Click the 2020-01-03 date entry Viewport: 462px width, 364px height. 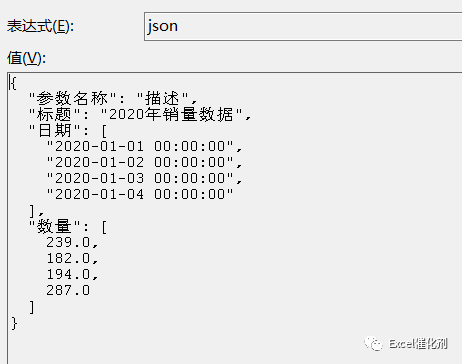coord(140,178)
